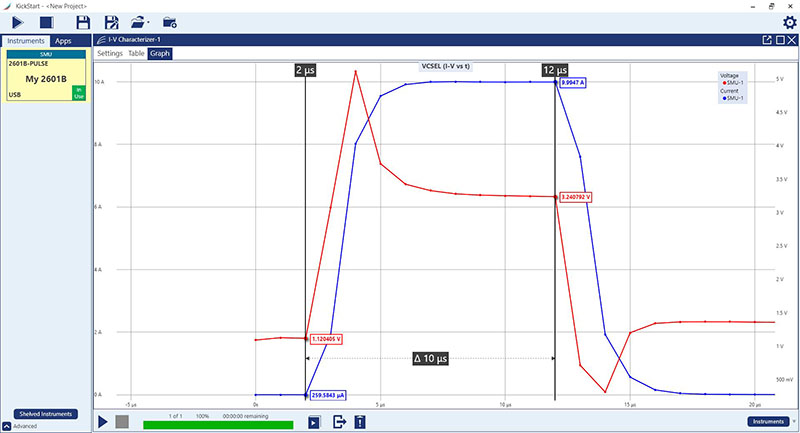The image size is (800, 433).
Task: Click the export data icon in bottom bar
Action: click(339, 422)
